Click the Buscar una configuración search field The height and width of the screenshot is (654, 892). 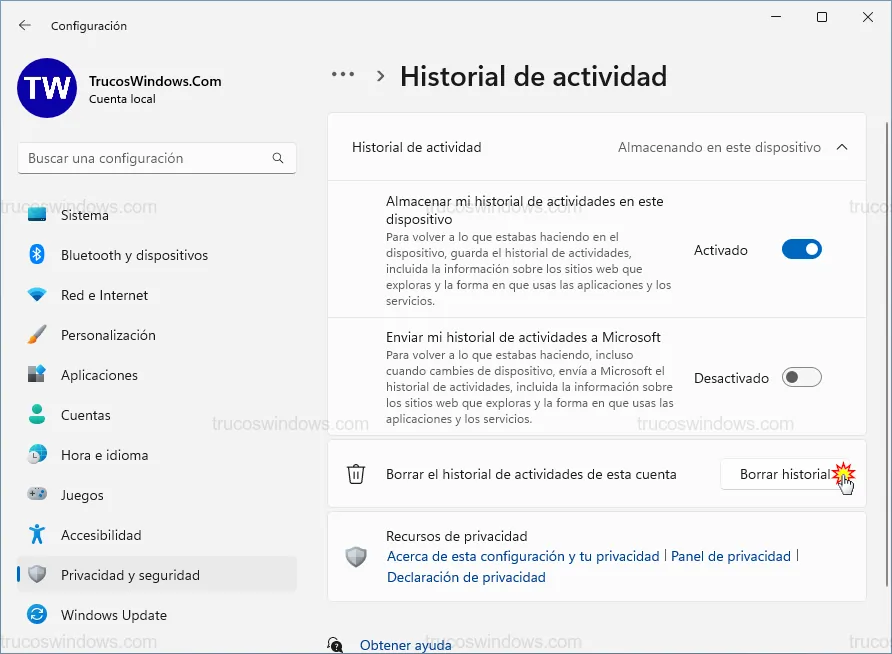point(145,159)
